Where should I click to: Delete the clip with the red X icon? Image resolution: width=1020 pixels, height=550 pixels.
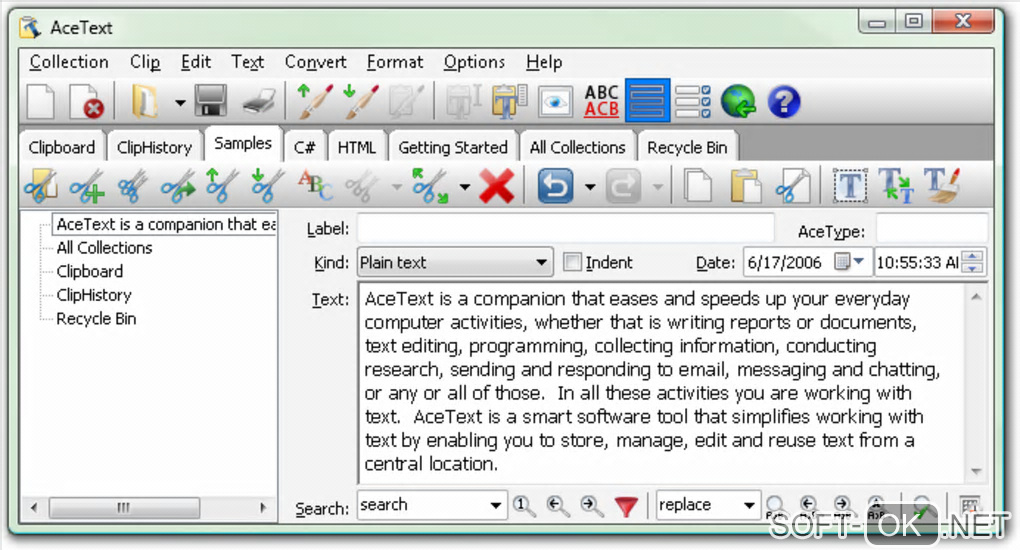point(497,186)
